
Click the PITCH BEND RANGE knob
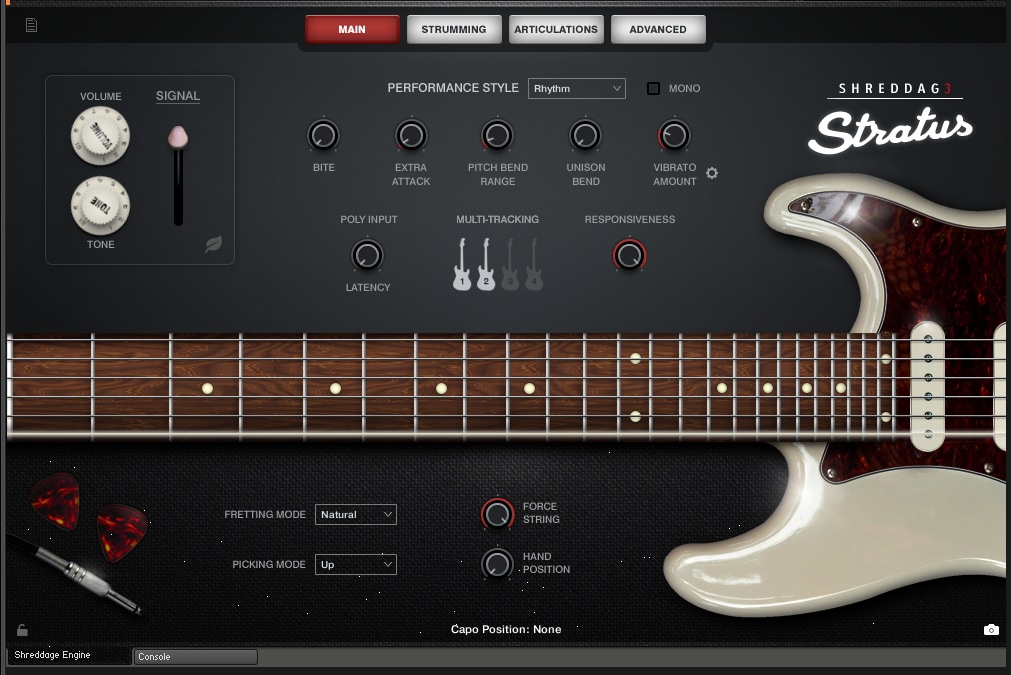point(497,136)
